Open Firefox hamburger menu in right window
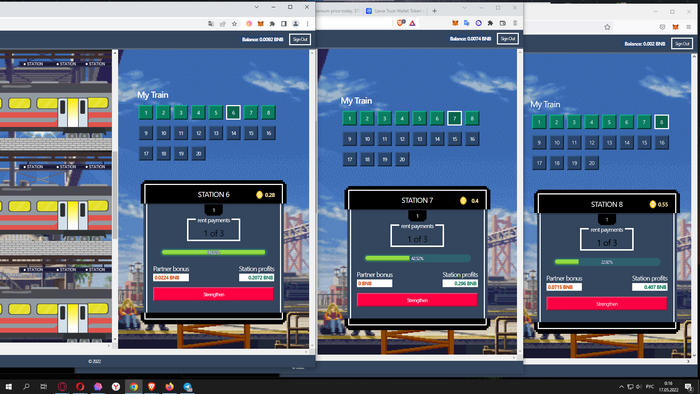700x394 pixels. [688, 27]
